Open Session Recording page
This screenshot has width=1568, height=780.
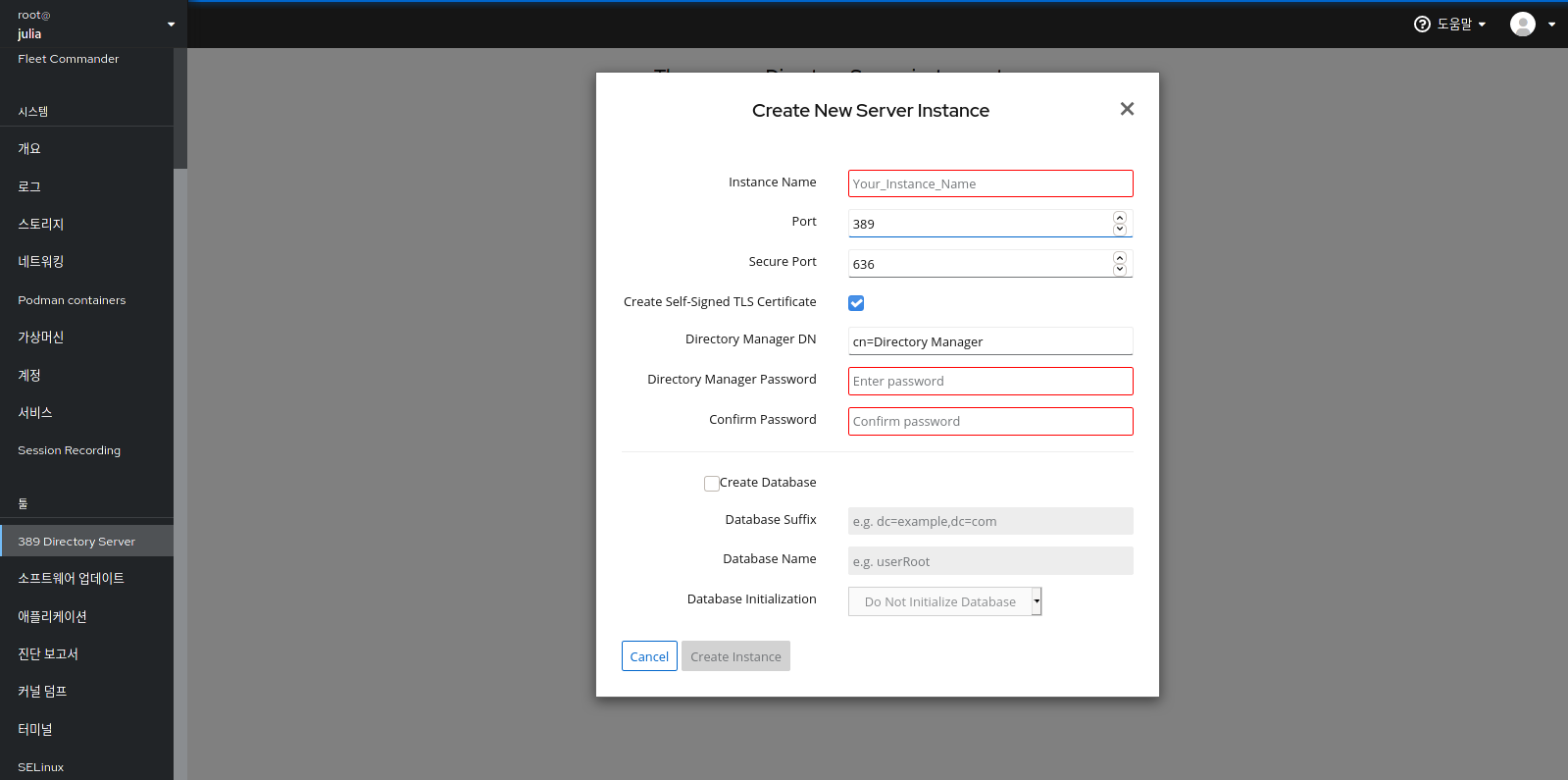coord(86,450)
